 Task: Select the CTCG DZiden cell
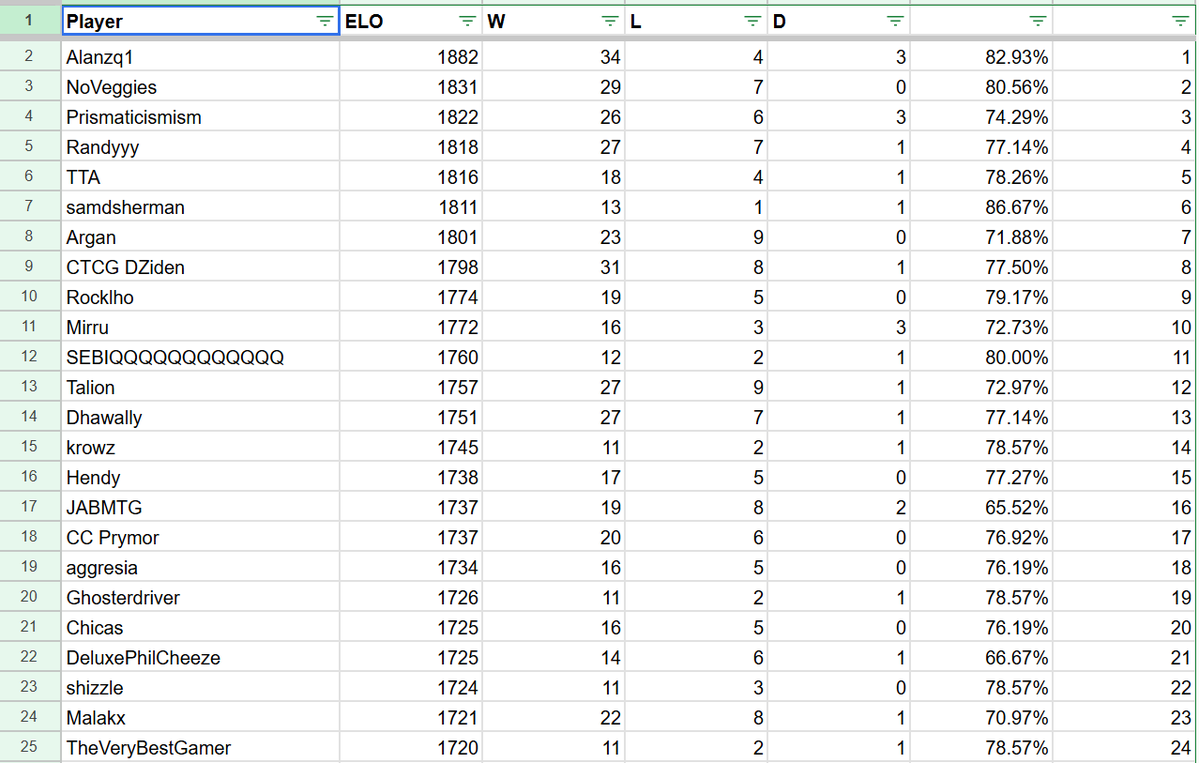pyautogui.click(x=200, y=268)
